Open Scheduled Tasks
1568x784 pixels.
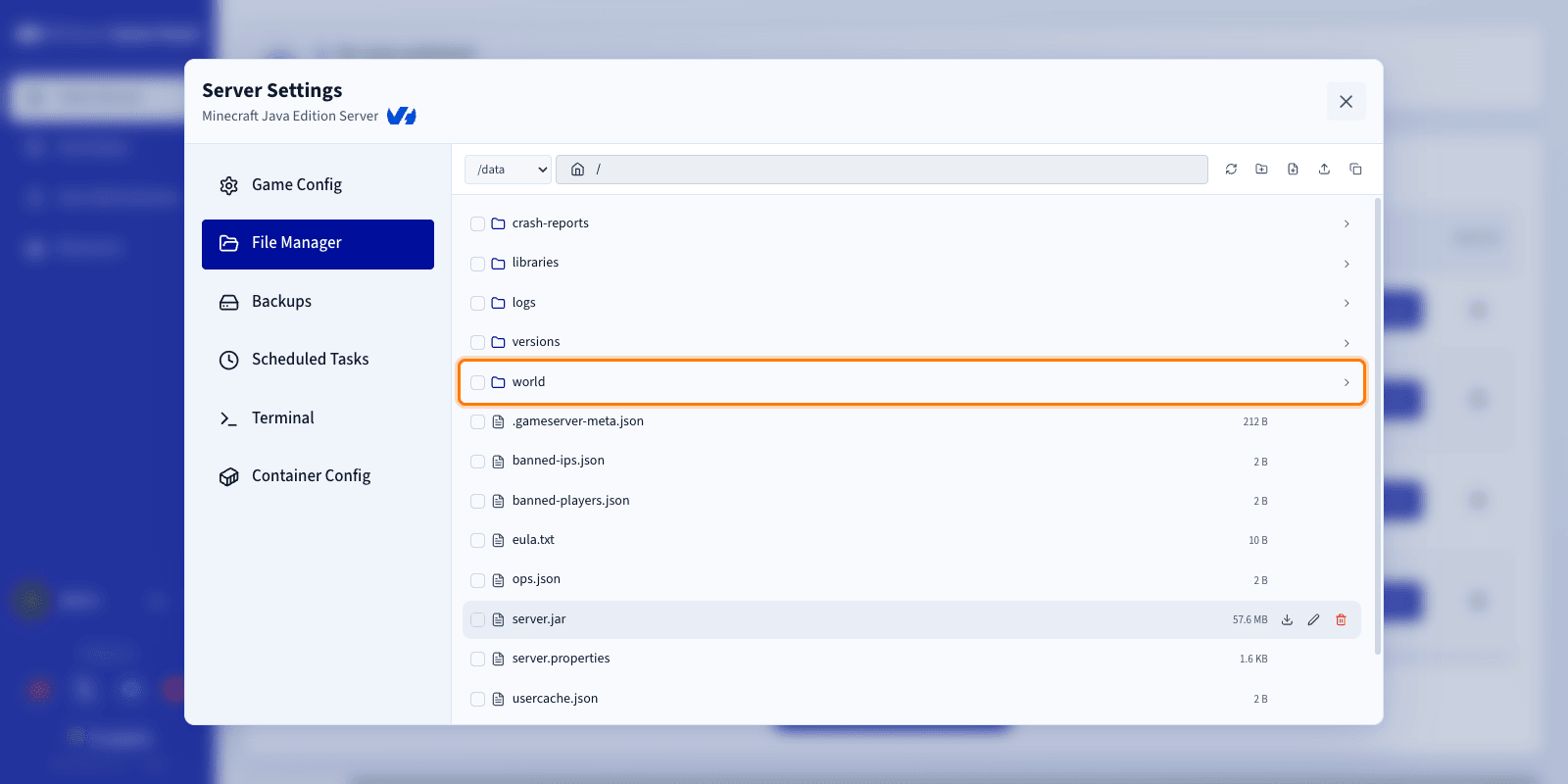coord(318,360)
